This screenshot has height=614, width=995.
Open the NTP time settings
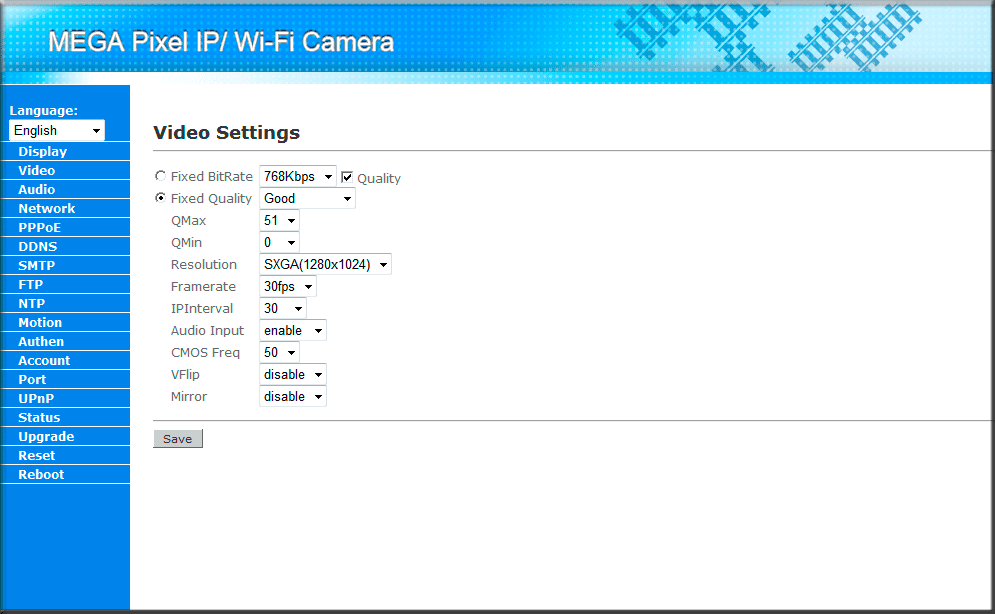pyautogui.click(x=65, y=303)
